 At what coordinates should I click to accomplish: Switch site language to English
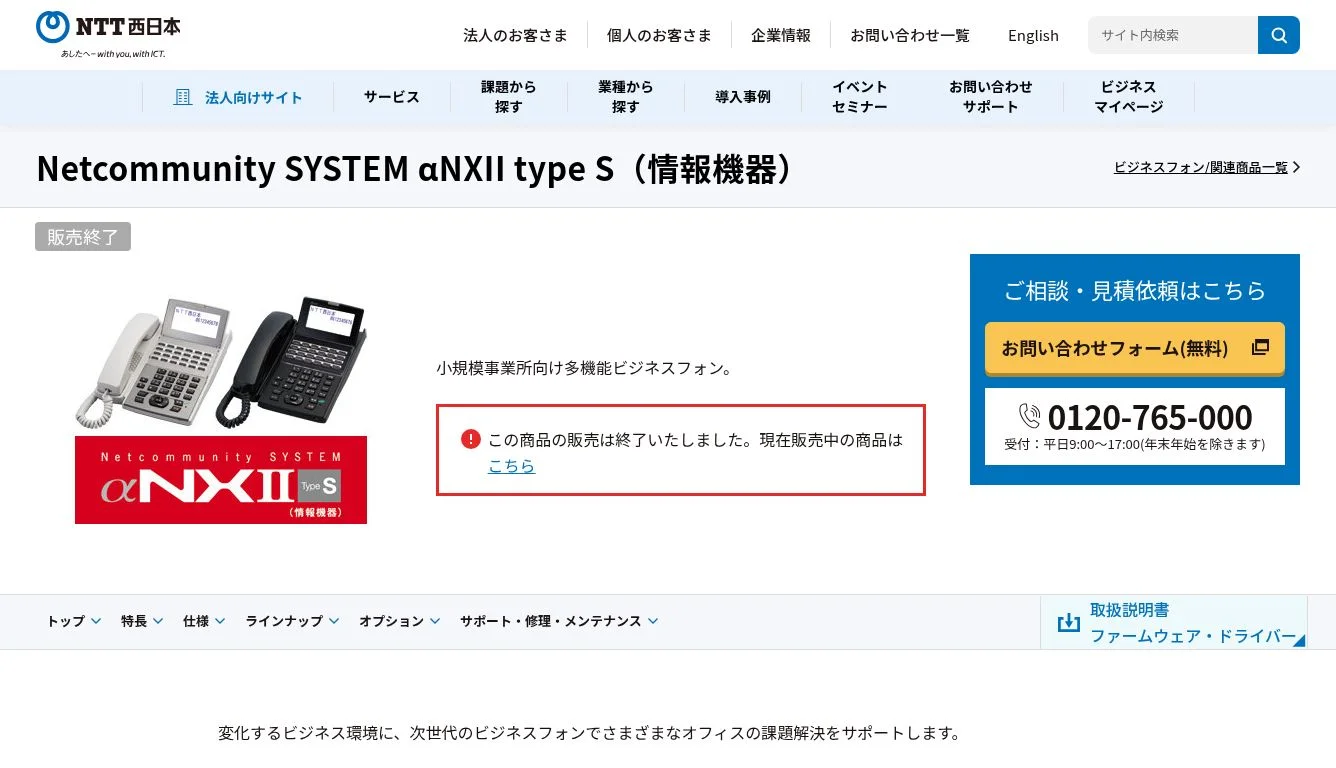(1033, 35)
